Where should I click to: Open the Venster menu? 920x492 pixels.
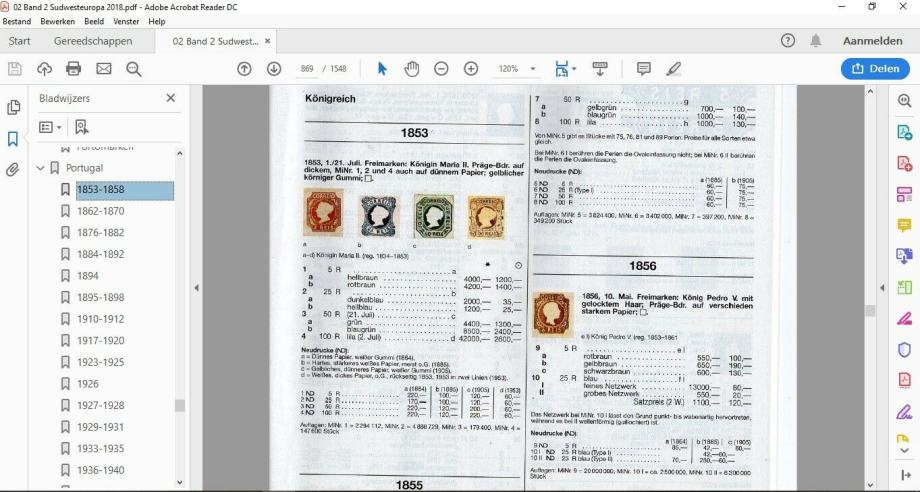(x=126, y=21)
